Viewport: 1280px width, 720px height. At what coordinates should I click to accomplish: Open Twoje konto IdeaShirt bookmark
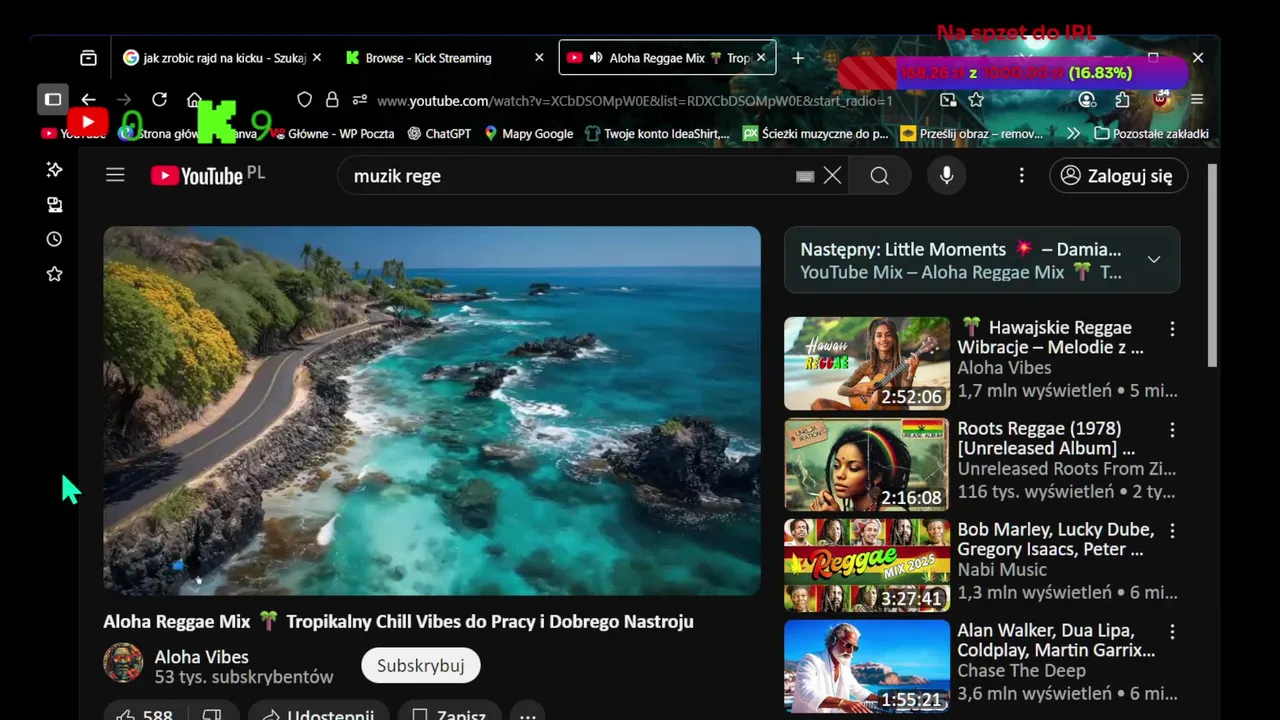pyautogui.click(x=658, y=133)
